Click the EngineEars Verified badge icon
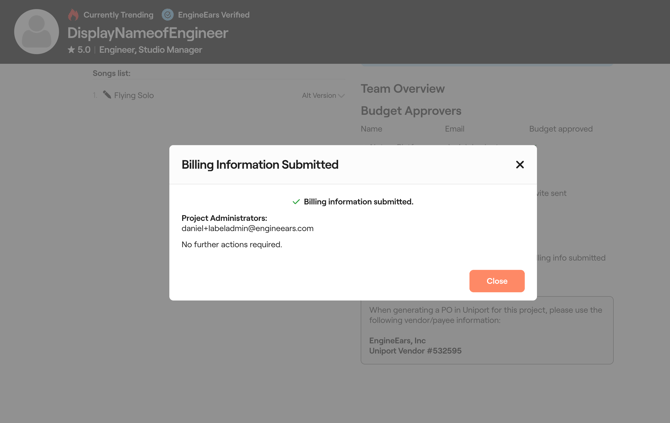This screenshot has height=423, width=670. [x=168, y=15]
